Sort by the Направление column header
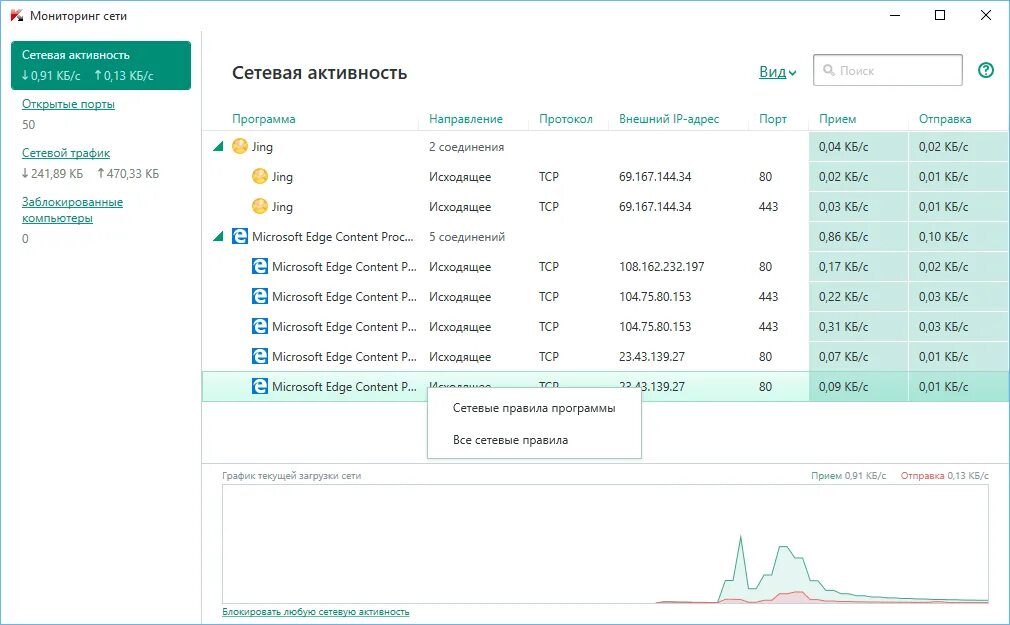Screen dimensions: 1010x625 click(466, 119)
